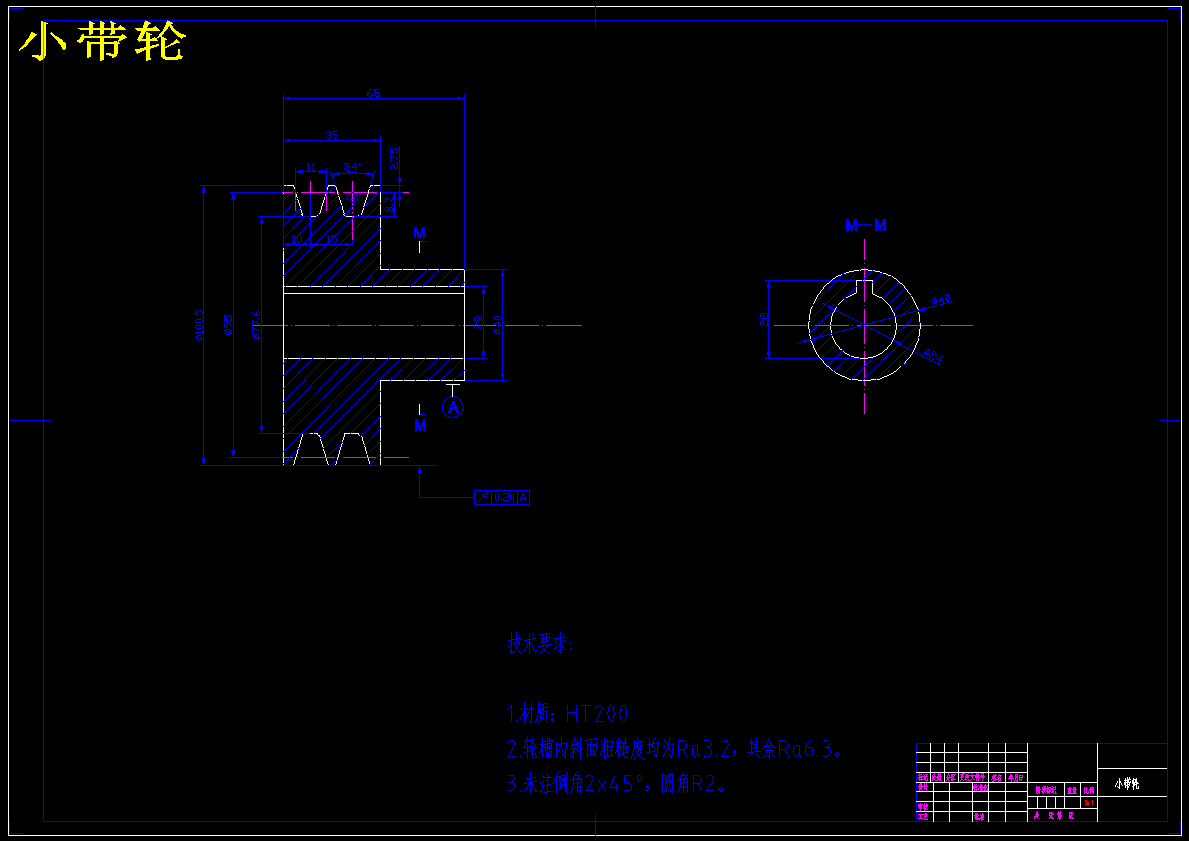Click the 共 张 第 张 sheet count text

coord(1054,815)
